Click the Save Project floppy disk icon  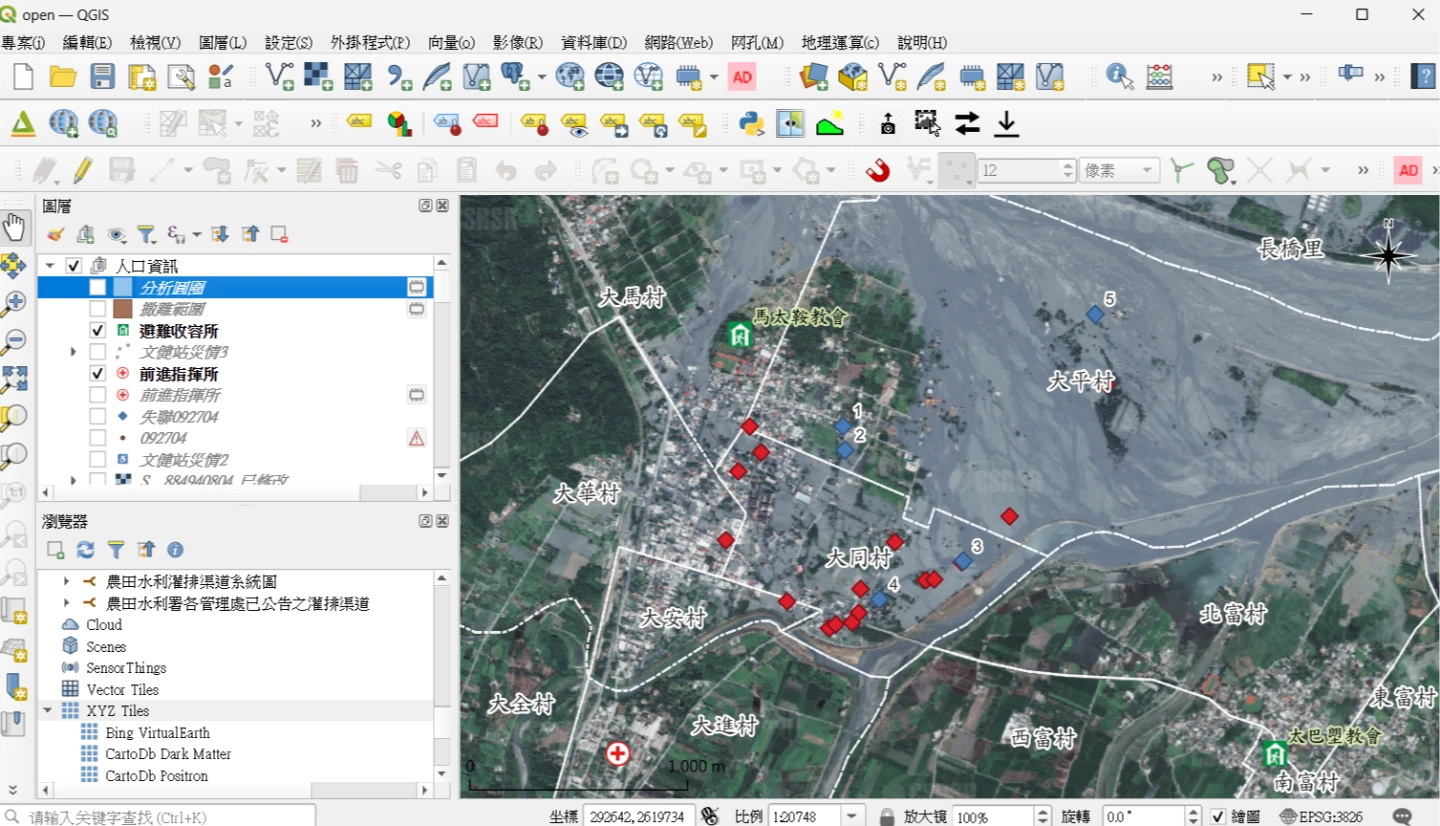click(102, 77)
